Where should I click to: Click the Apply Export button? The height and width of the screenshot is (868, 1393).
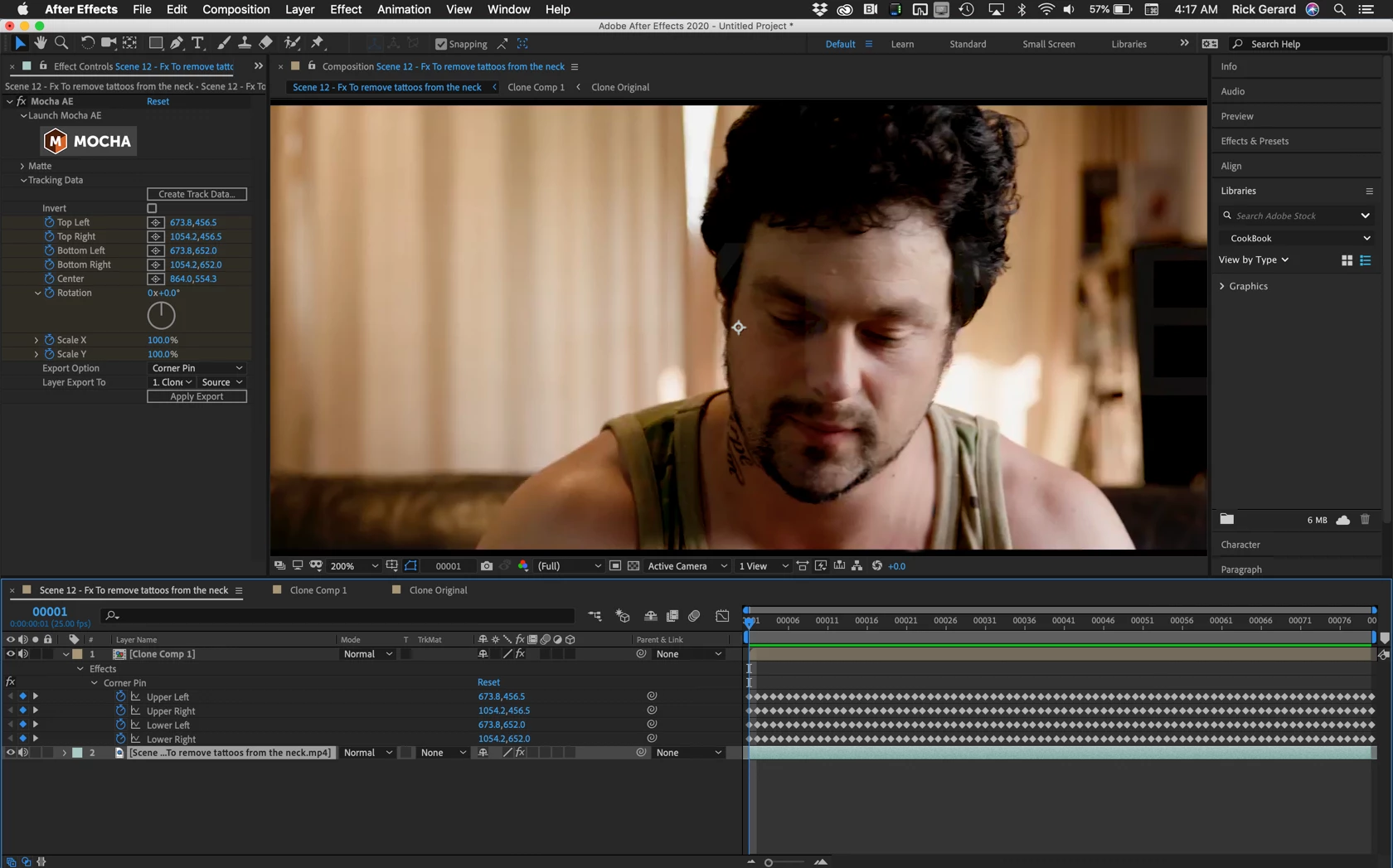pos(197,396)
